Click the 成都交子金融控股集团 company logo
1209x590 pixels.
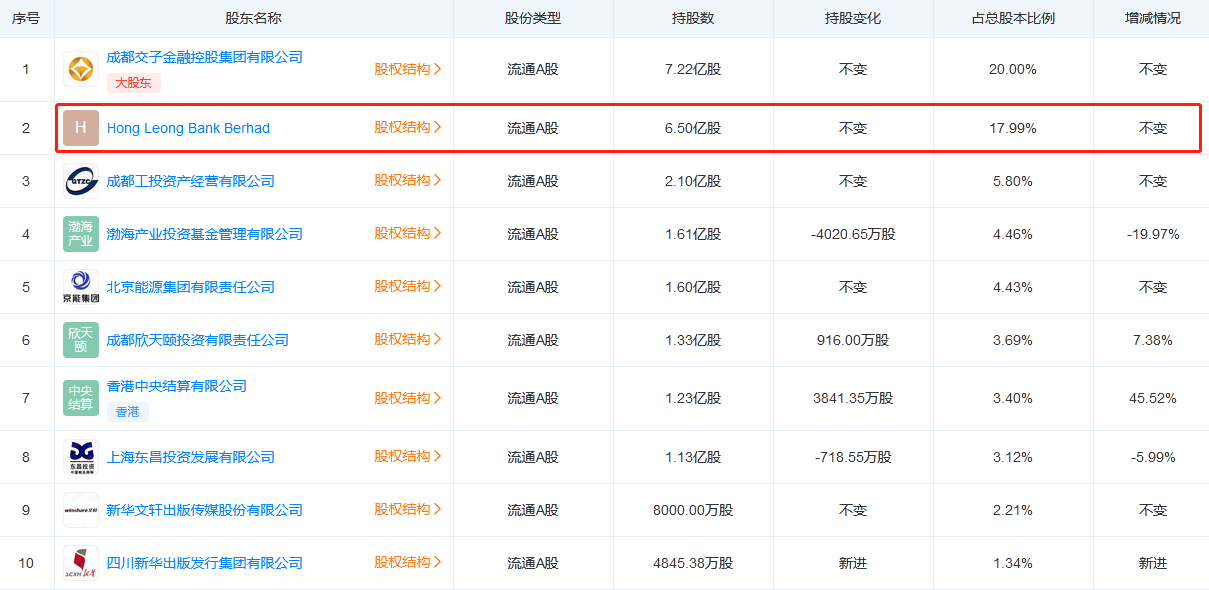[x=81, y=69]
